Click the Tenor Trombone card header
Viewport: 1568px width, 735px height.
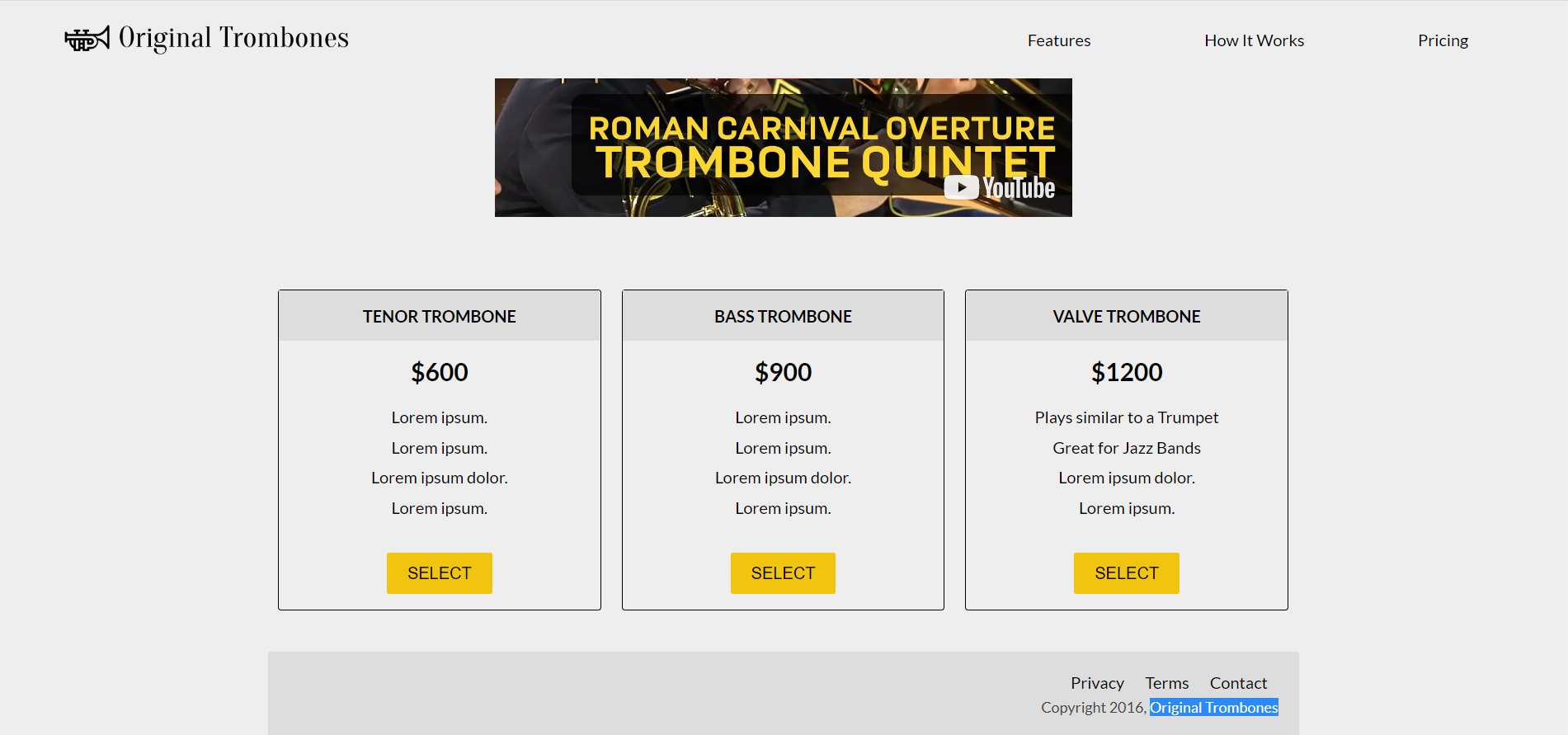[439, 315]
